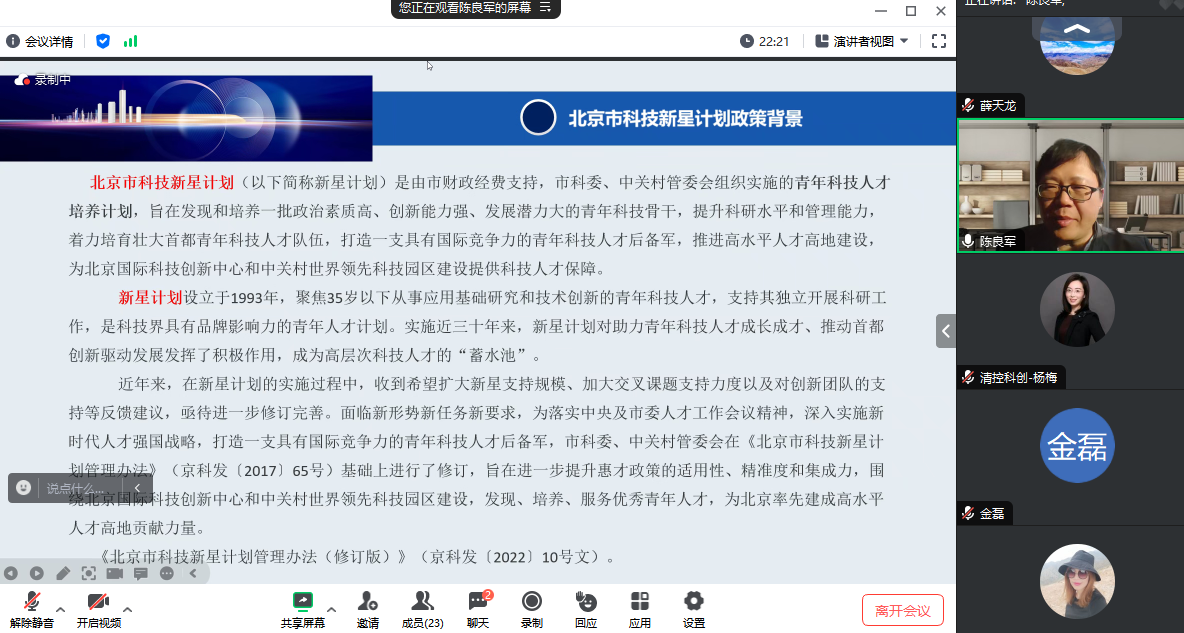Viewport: 1184px width, 633px height.
Task: Select 金磊 participant avatar
Action: (1077, 446)
